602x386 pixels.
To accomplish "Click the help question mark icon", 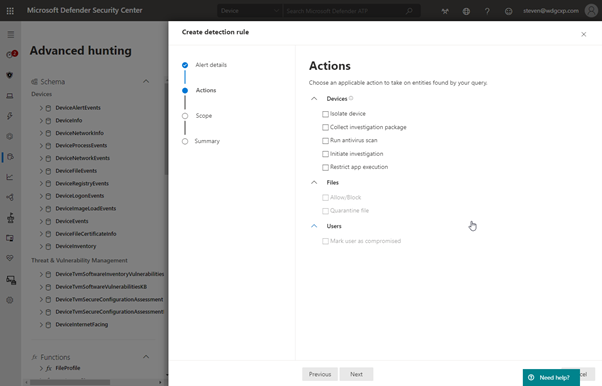I will [487, 11].
